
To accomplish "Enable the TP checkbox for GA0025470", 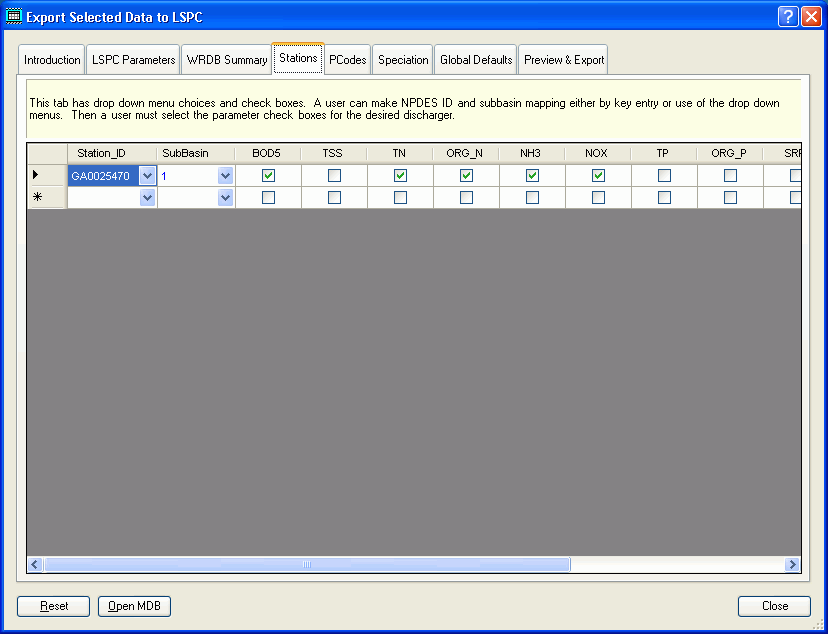I will (x=663, y=174).
